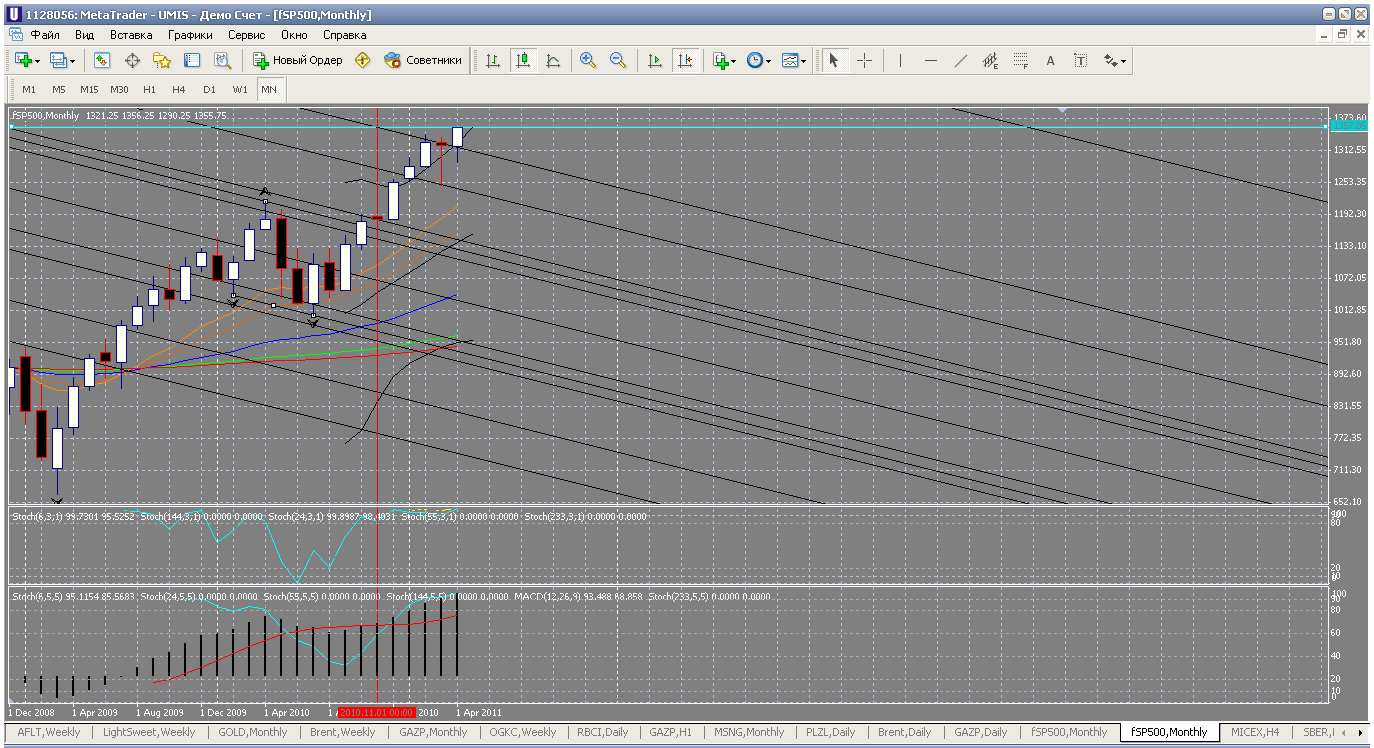Switch to OGKC,Weekly chart tab

coord(522,732)
